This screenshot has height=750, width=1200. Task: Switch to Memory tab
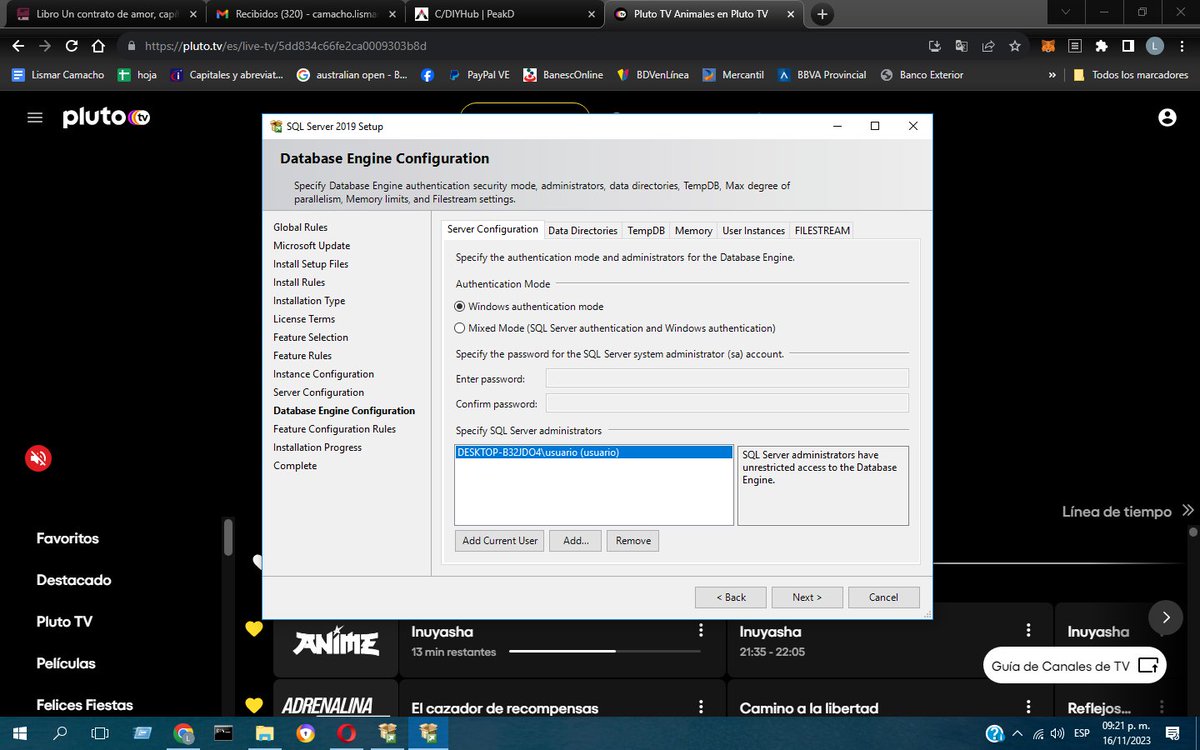pos(693,231)
